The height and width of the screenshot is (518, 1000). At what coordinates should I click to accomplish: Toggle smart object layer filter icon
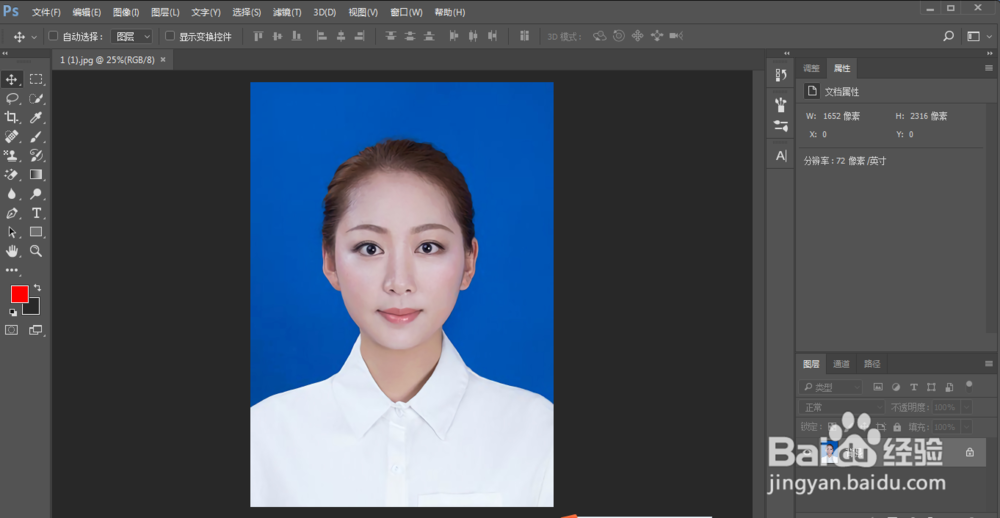949,387
